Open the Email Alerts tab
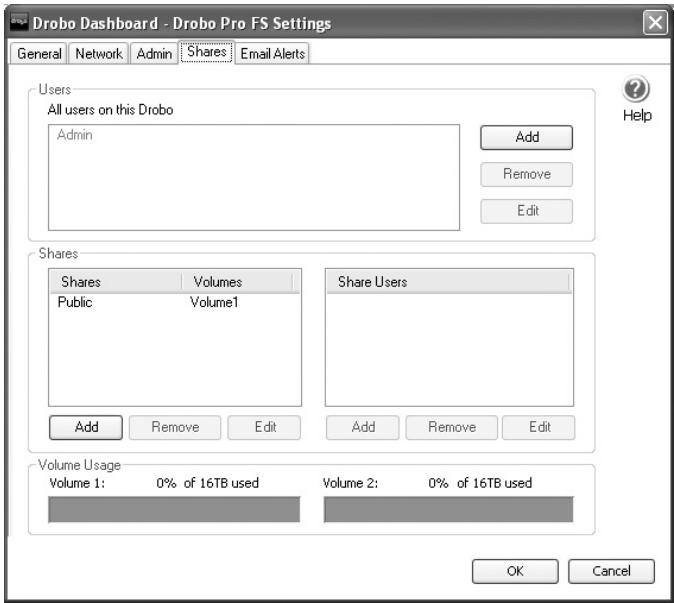The height and width of the screenshot is (603, 674). [x=273, y=54]
